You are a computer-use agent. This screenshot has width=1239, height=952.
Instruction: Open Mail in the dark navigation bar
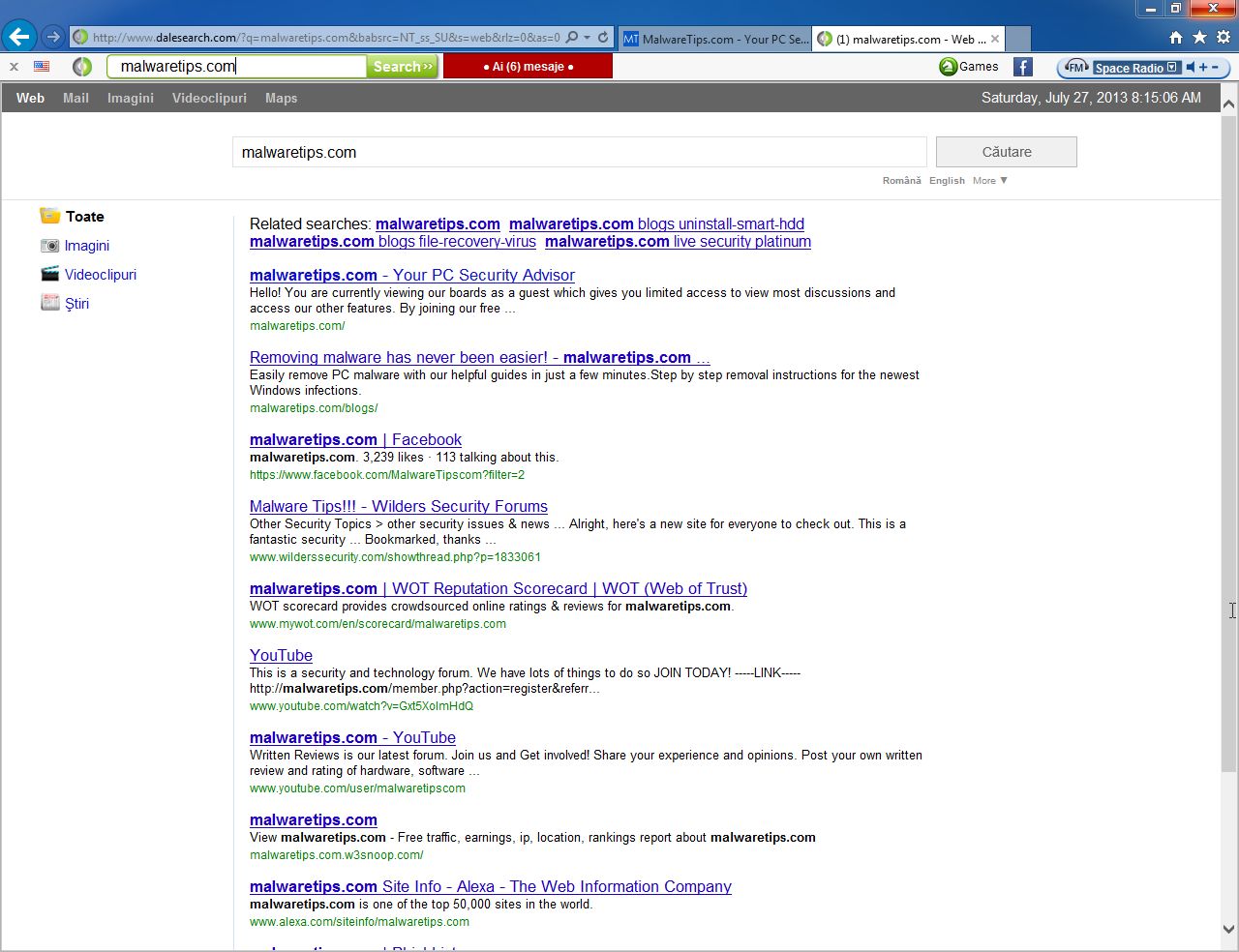[76, 98]
